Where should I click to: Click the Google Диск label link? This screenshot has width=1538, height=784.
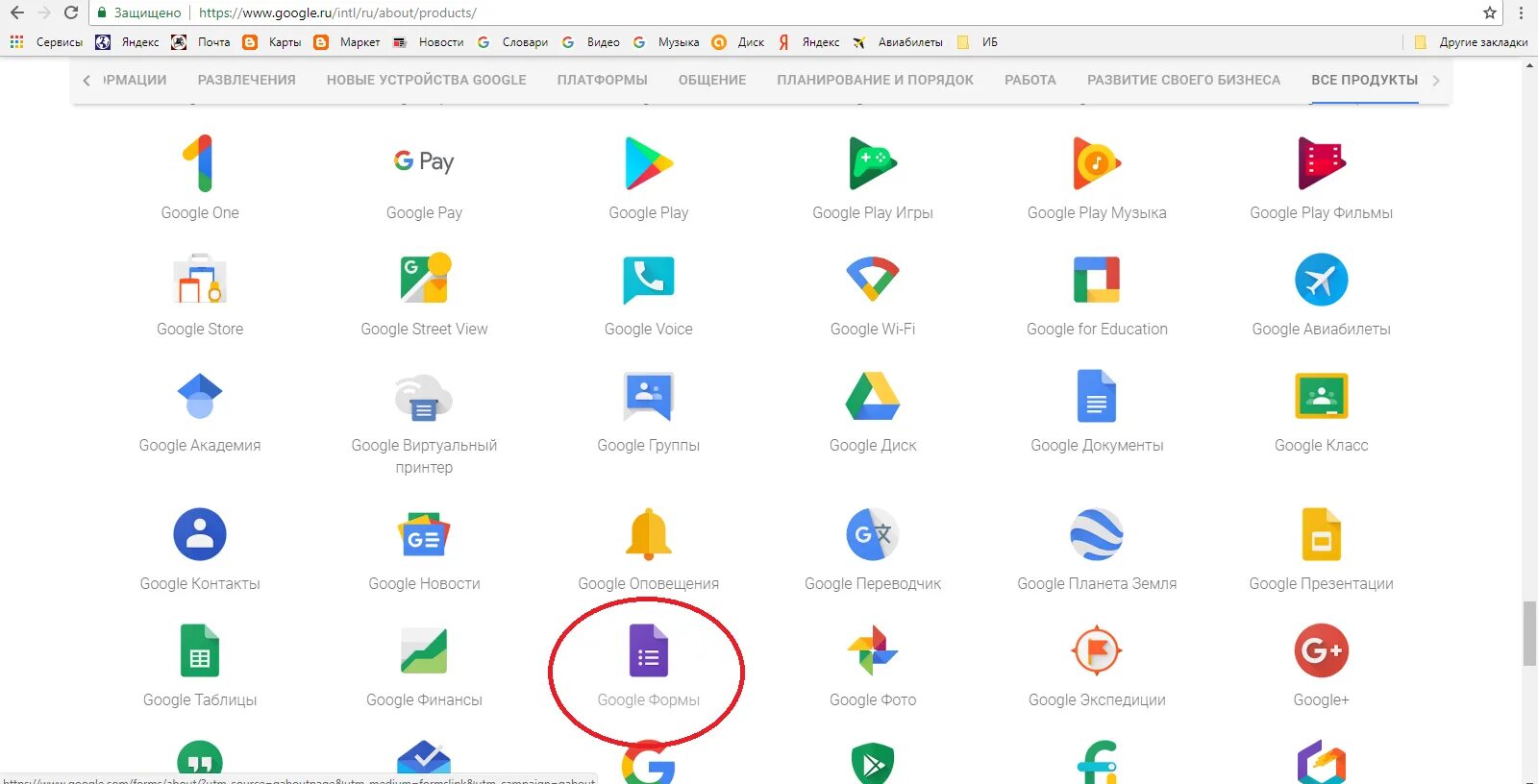coord(873,446)
